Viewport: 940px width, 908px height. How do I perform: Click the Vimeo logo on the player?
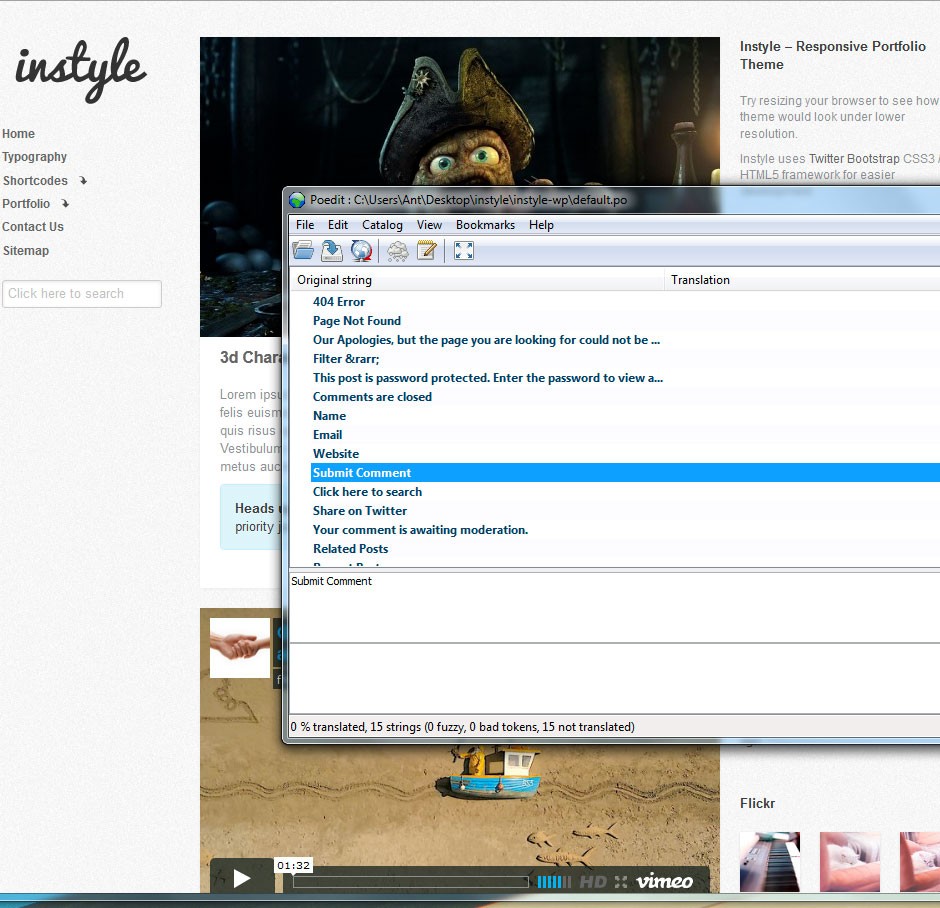tap(664, 881)
